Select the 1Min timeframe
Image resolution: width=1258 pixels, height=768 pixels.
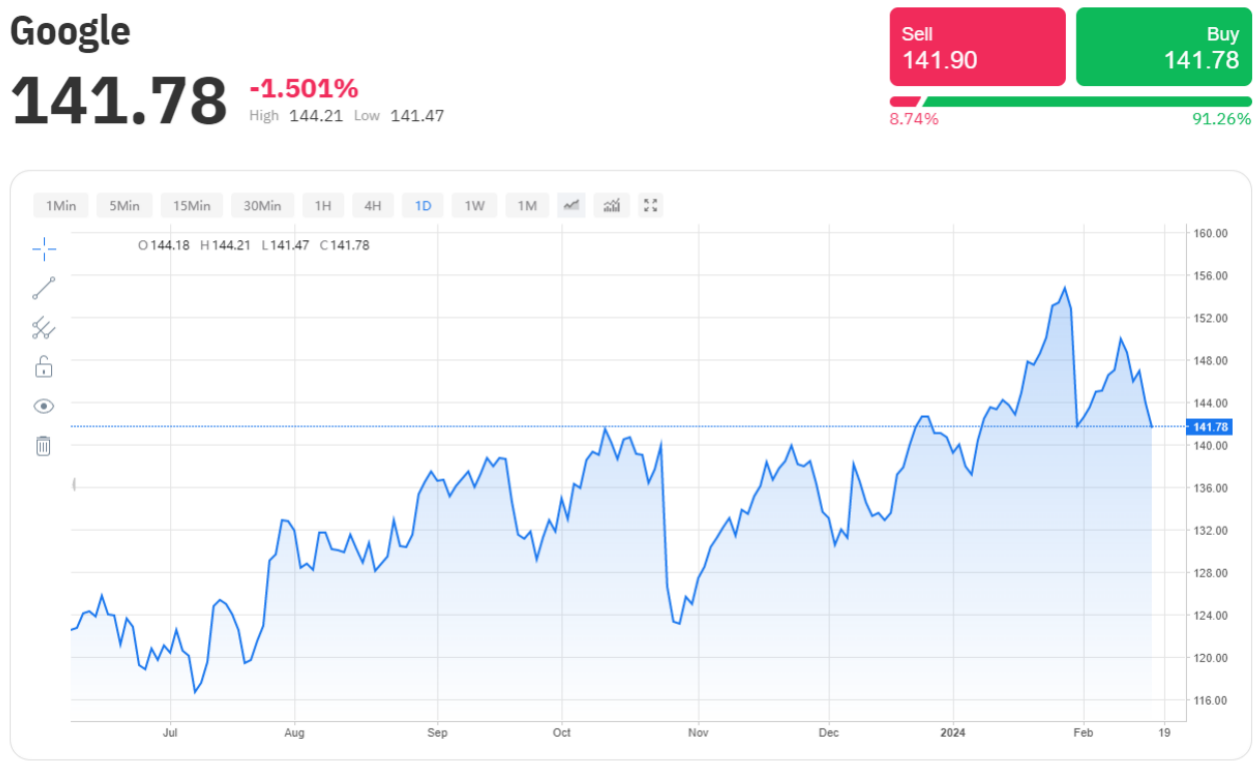tap(61, 206)
